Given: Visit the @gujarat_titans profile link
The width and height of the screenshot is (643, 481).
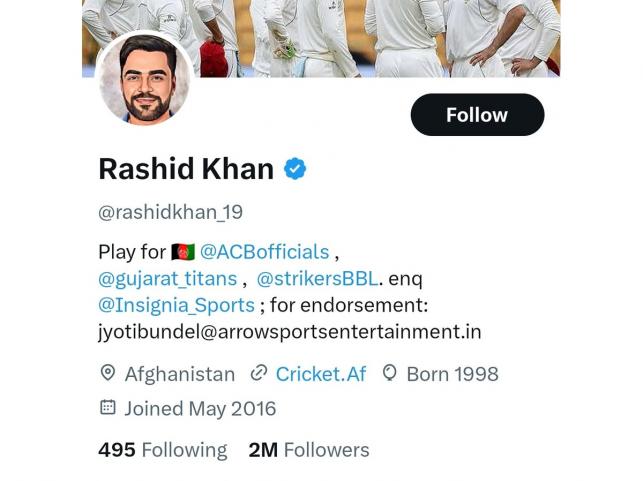Looking at the screenshot, I should pyautogui.click(x=168, y=278).
